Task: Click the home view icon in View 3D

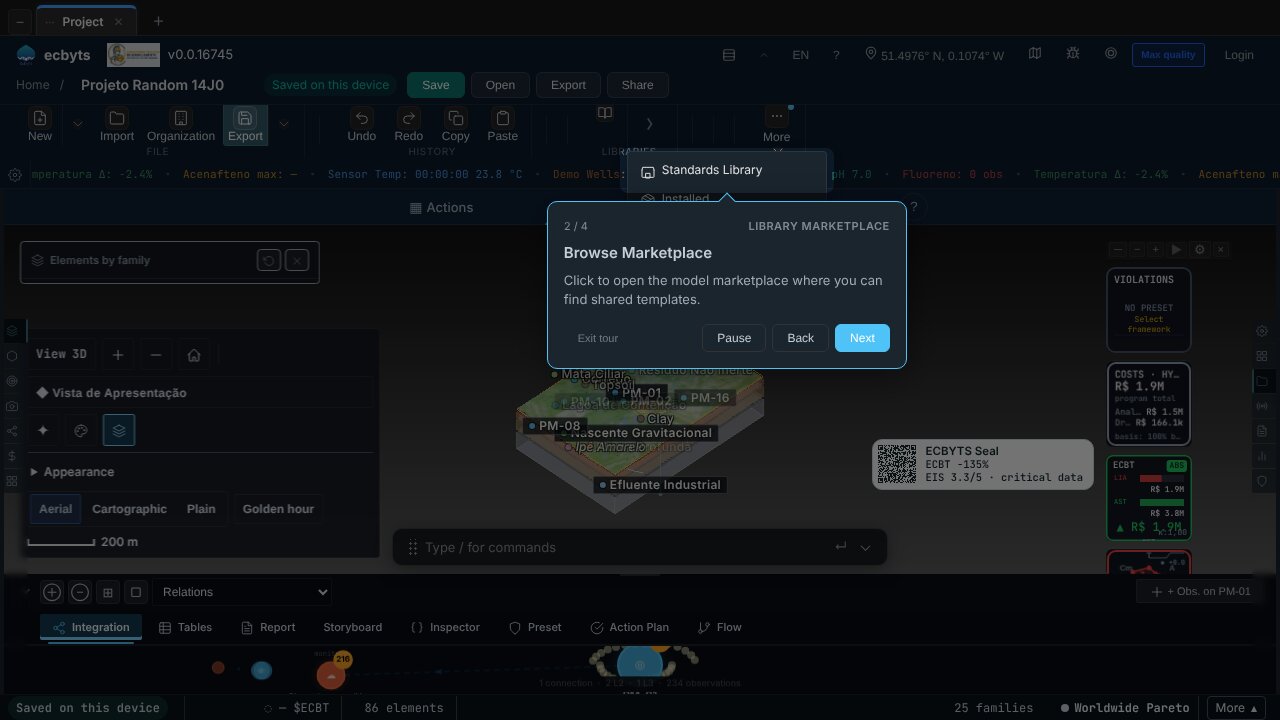Action: [194, 355]
